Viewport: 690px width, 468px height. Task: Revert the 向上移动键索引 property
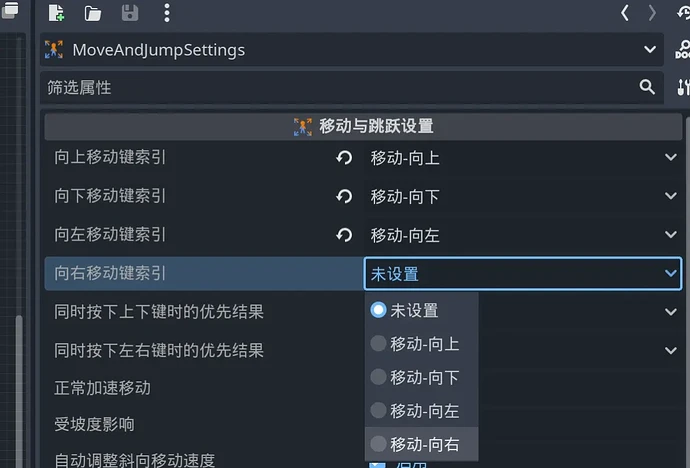tap(344, 158)
